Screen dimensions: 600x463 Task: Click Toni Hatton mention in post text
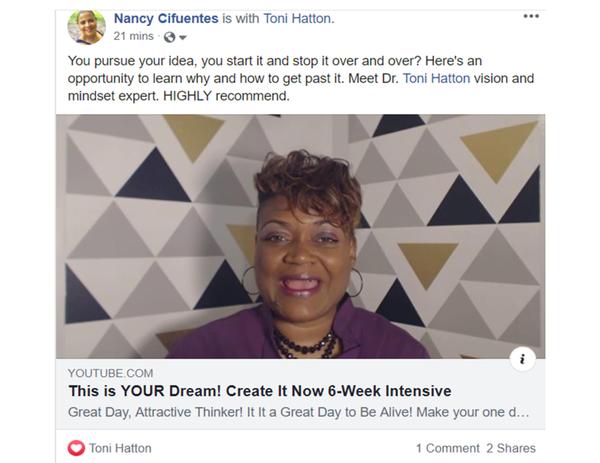coord(436,78)
